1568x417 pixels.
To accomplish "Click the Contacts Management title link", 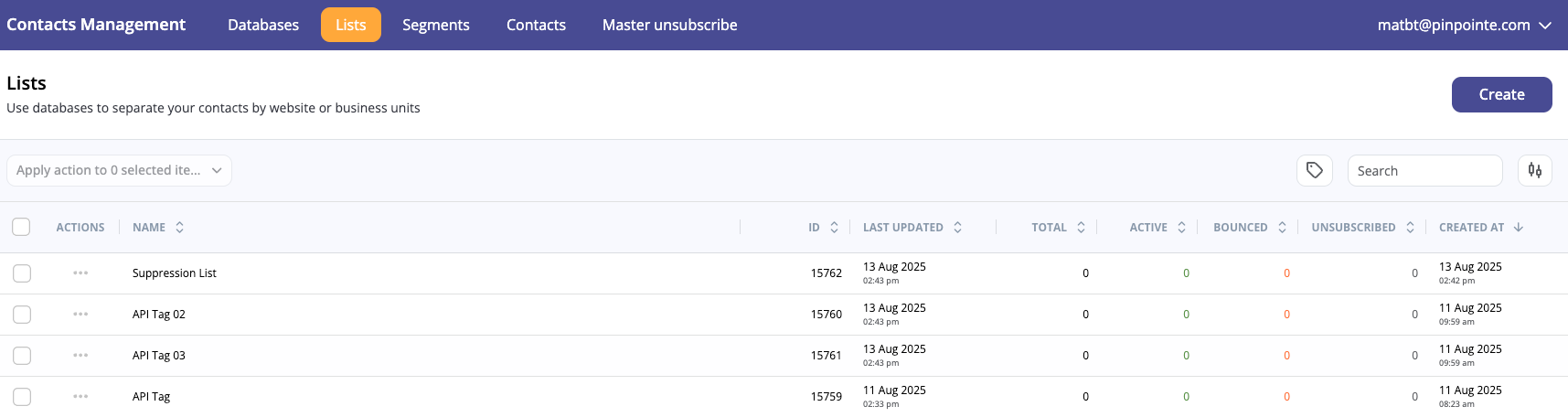I will [x=96, y=25].
